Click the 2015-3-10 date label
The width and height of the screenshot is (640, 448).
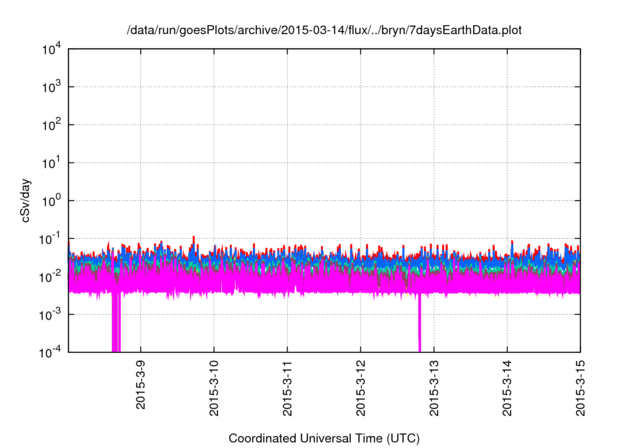click(214, 388)
